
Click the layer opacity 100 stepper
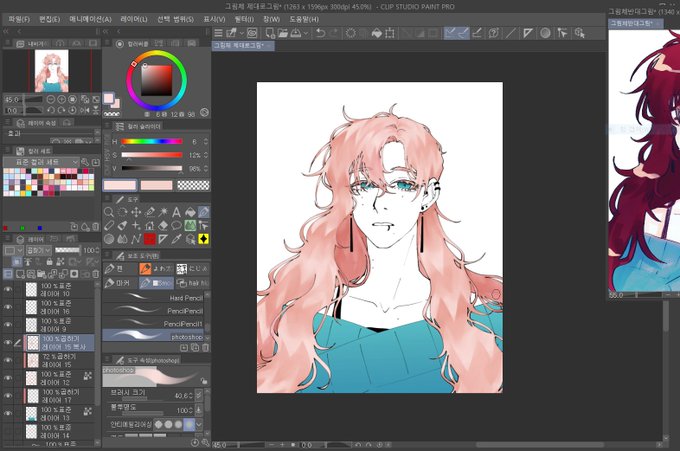point(97,250)
